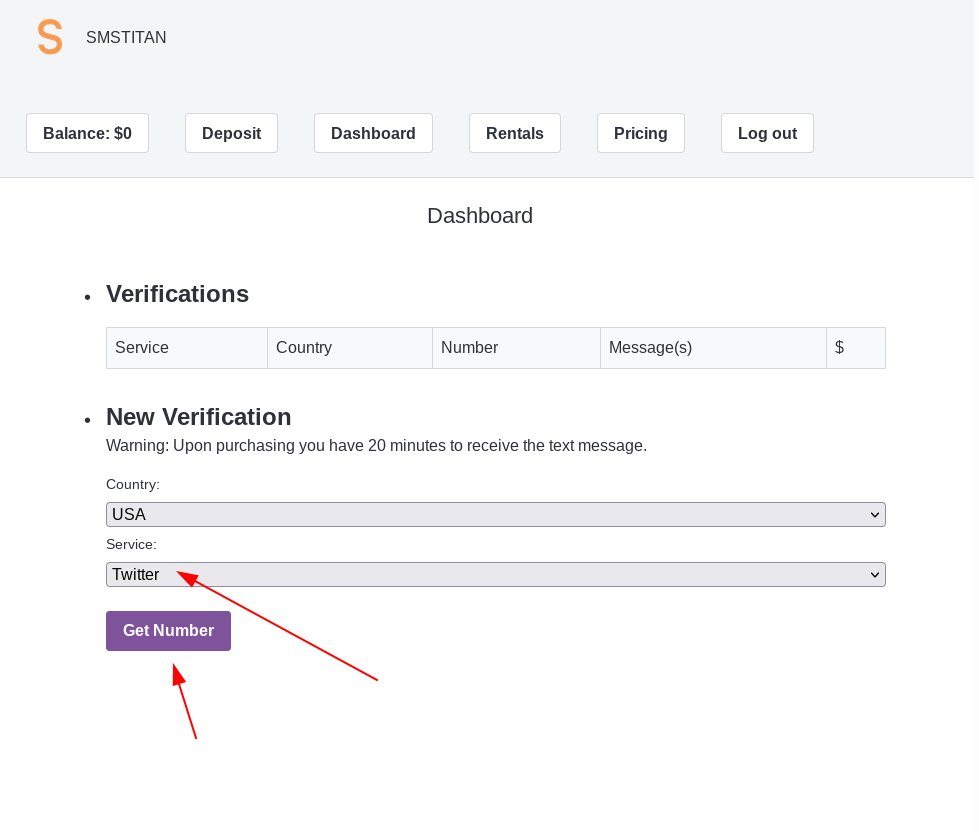Select the $ column header
The width and height of the screenshot is (979, 832).
[x=855, y=348]
